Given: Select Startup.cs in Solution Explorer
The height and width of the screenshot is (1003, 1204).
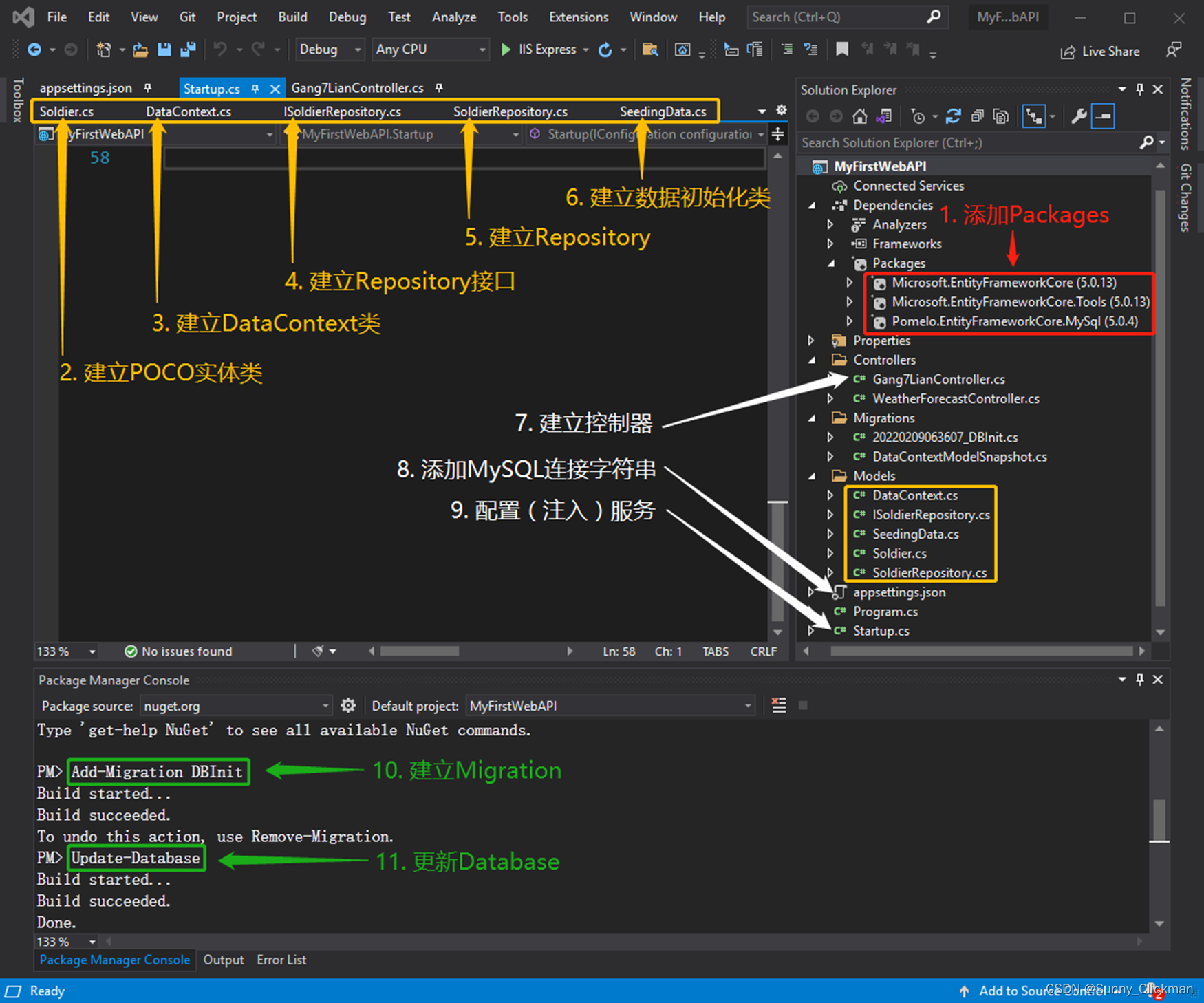Looking at the screenshot, I should click(881, 631).
